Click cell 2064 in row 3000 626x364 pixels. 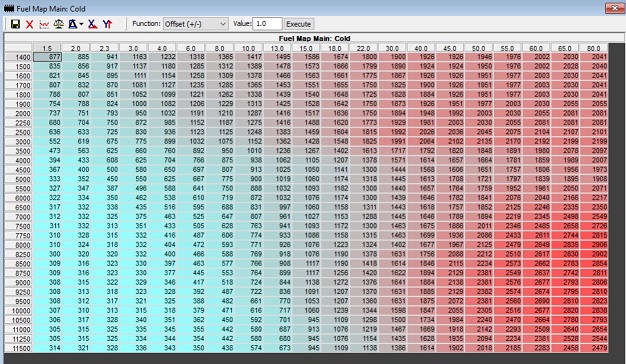tap(421, 141)
